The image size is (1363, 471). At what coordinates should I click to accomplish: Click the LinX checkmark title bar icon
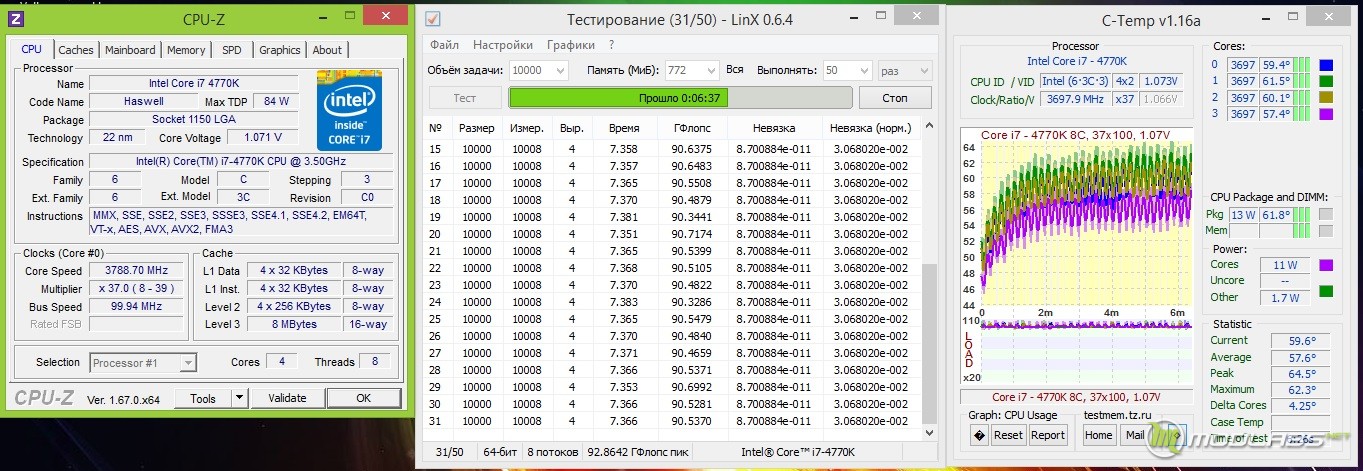(432, 19)
